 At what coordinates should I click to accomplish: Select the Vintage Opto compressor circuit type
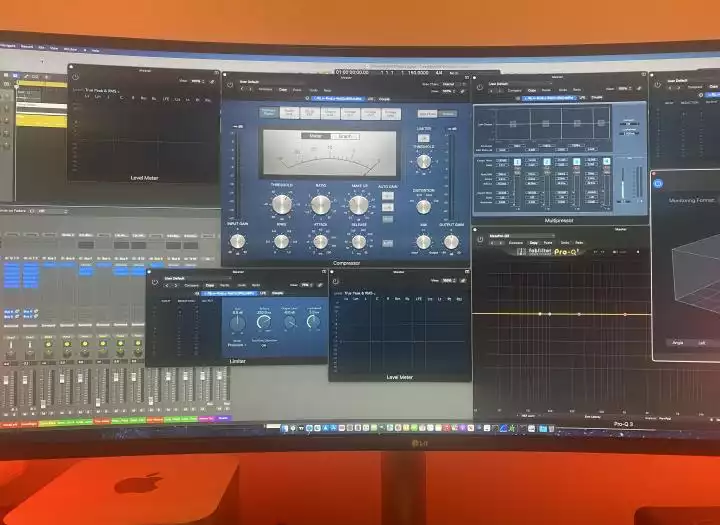[391, 113]
